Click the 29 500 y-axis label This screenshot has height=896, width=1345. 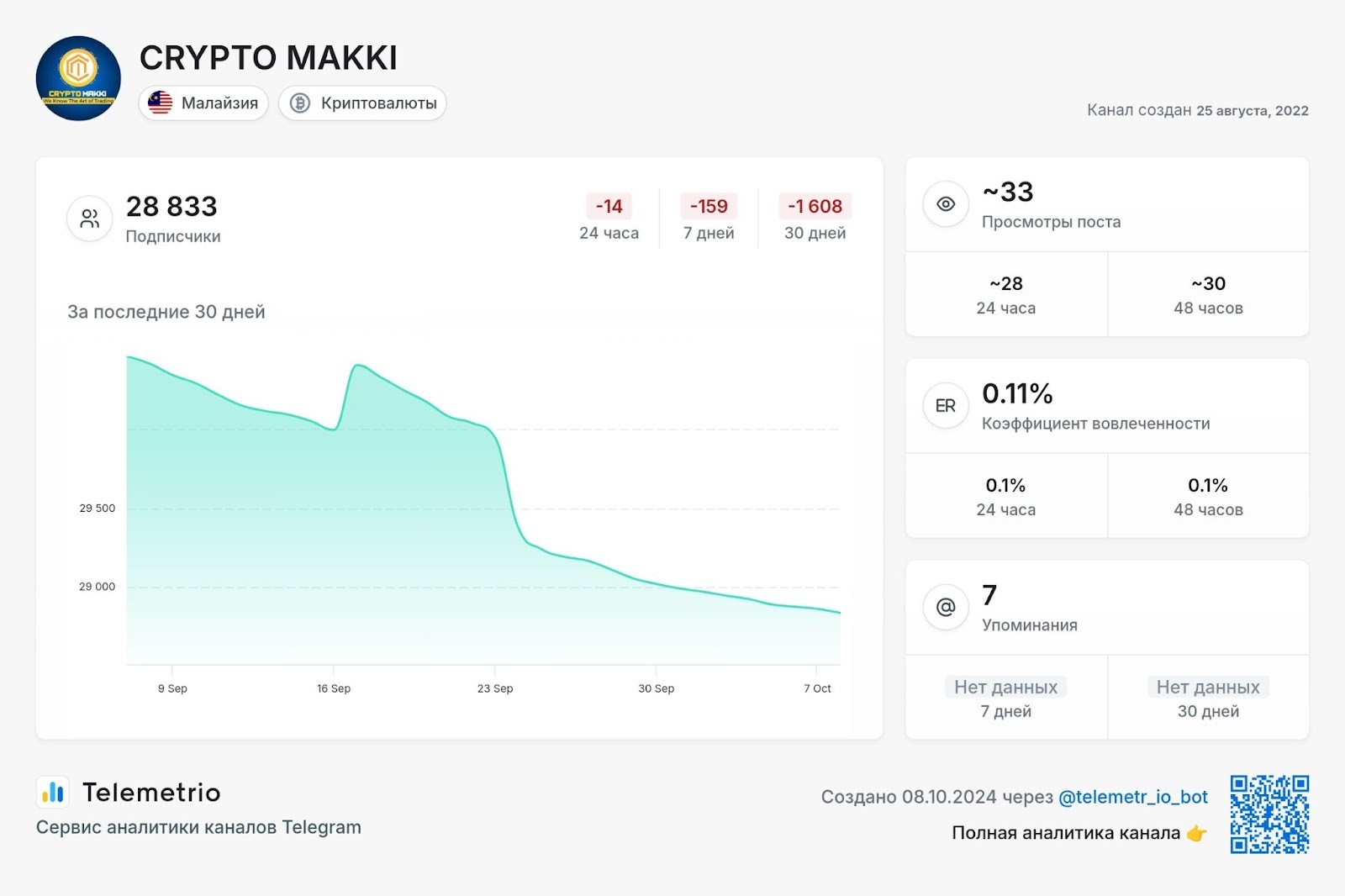coord(98,508)
